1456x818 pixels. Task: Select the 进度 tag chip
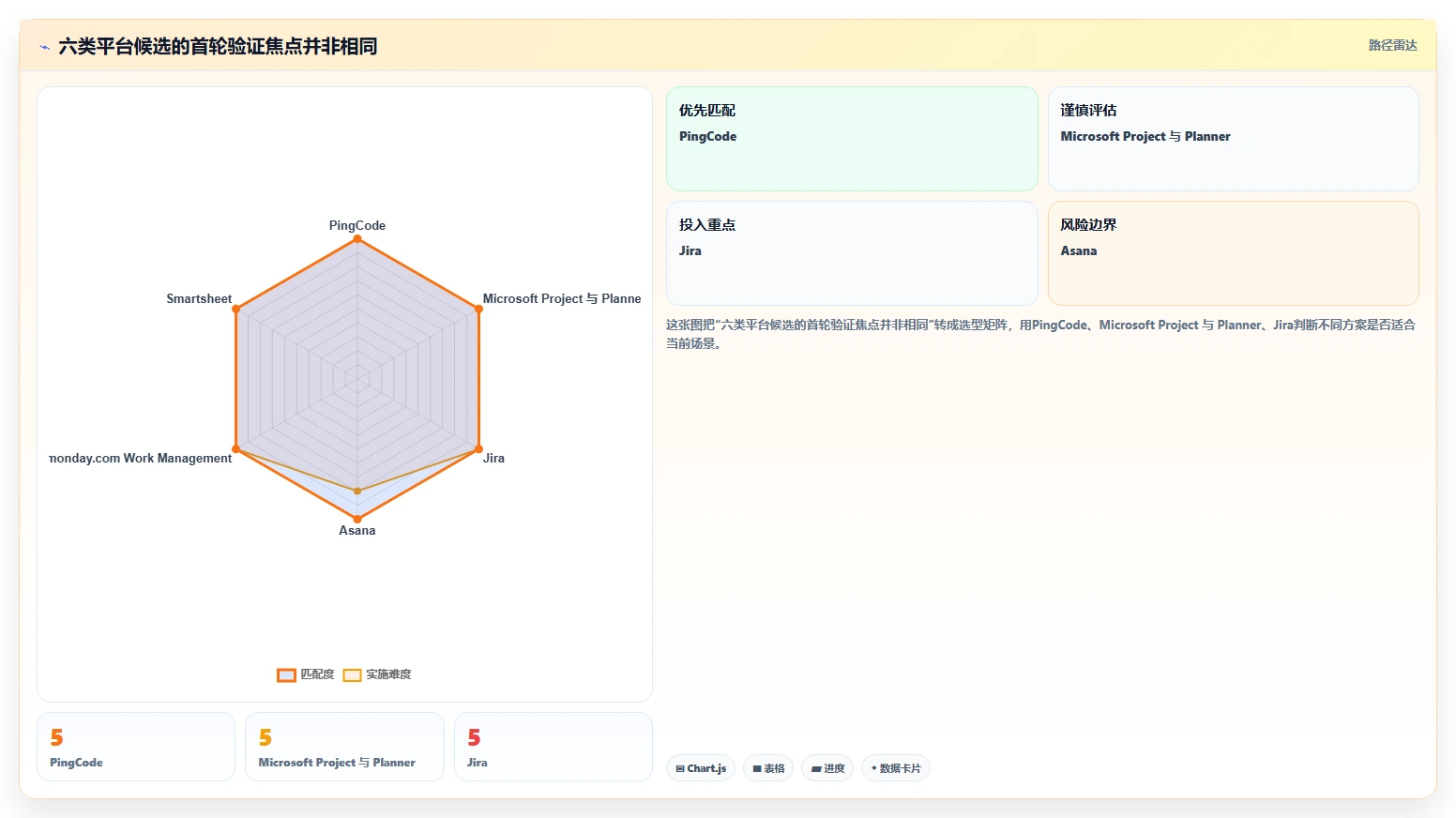pos(827,768)
